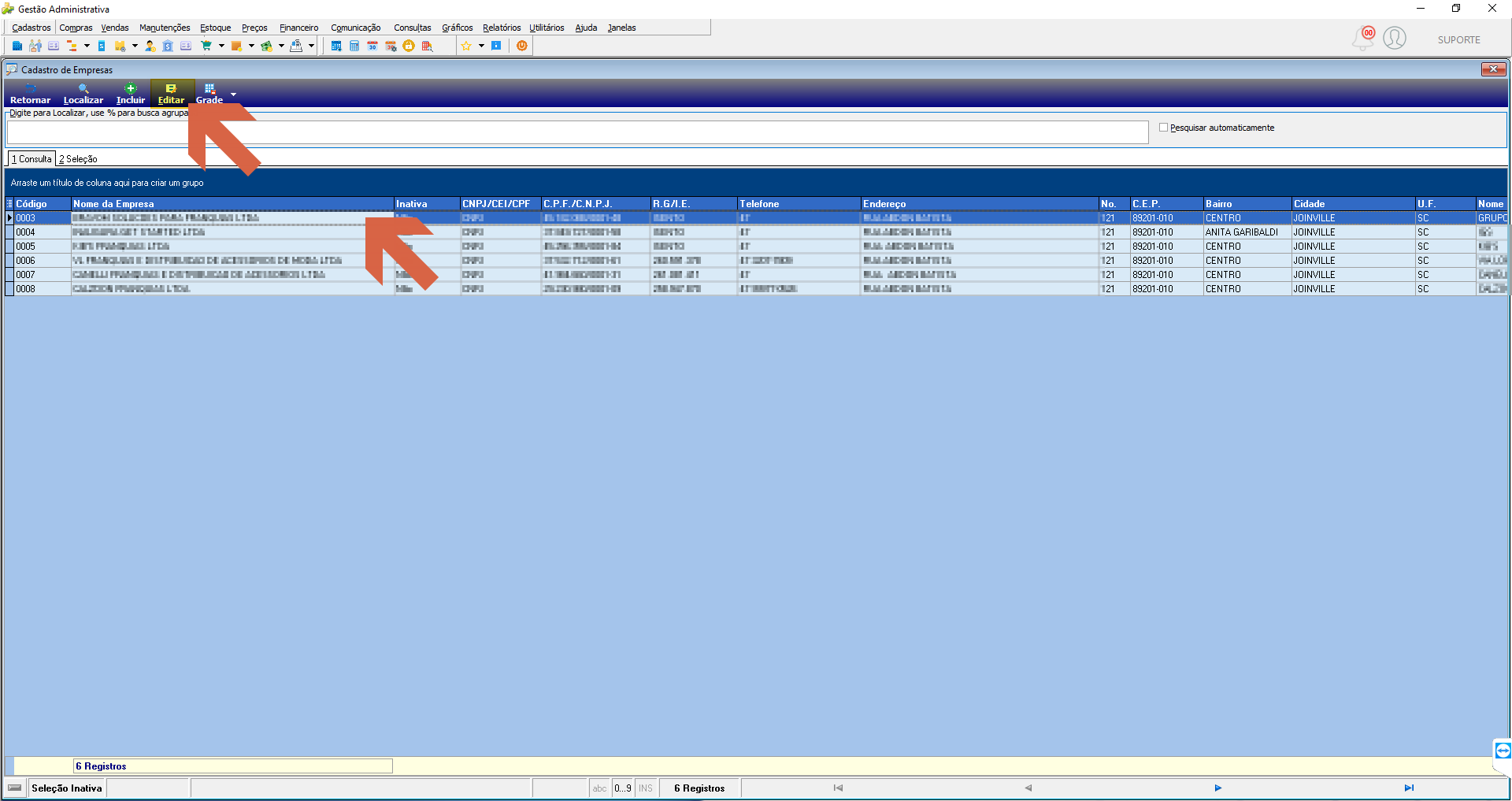Click the orange power button icon

[522, 46]
